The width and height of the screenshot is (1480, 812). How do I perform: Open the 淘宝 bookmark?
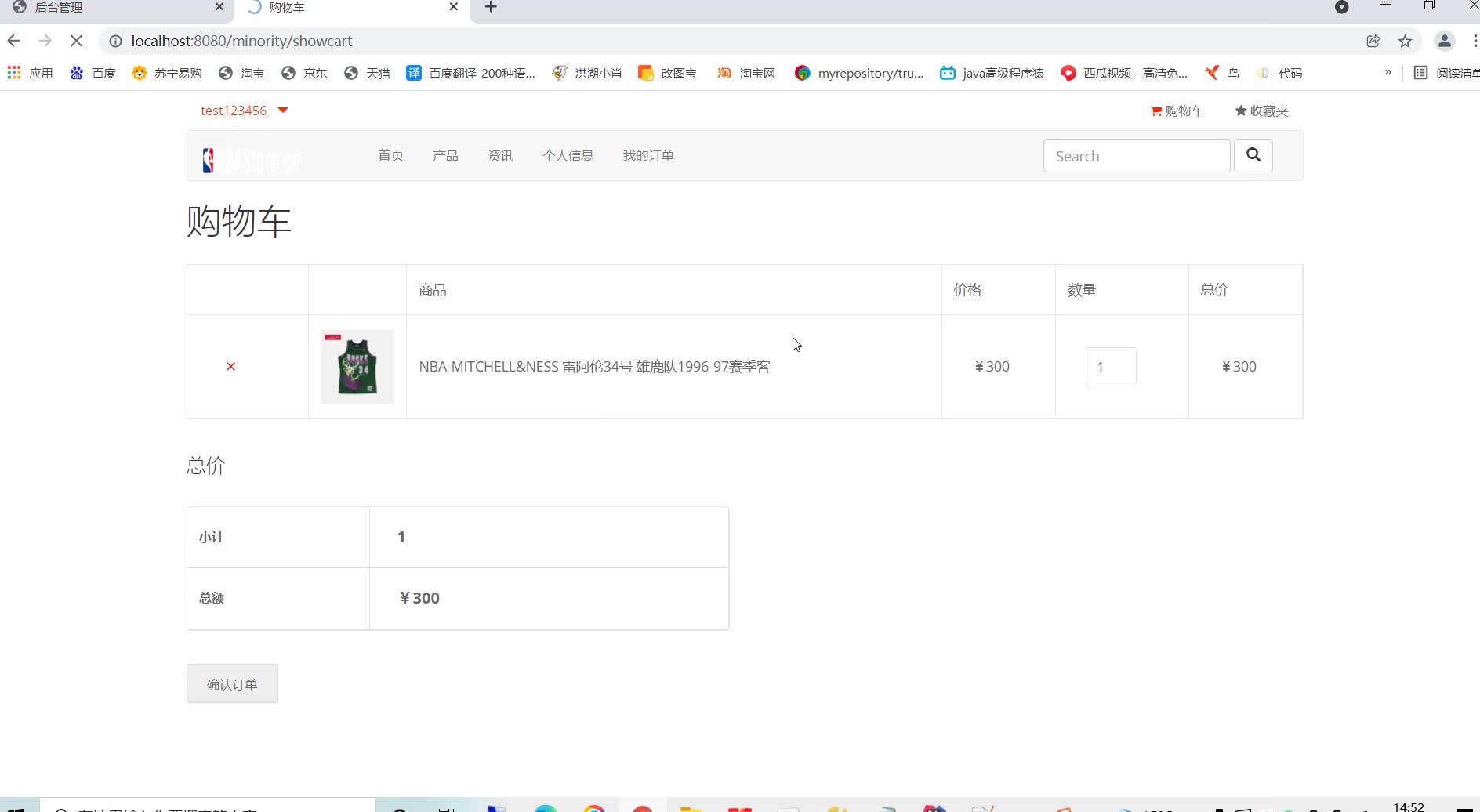pyautogui.click(x=241, y=73)
